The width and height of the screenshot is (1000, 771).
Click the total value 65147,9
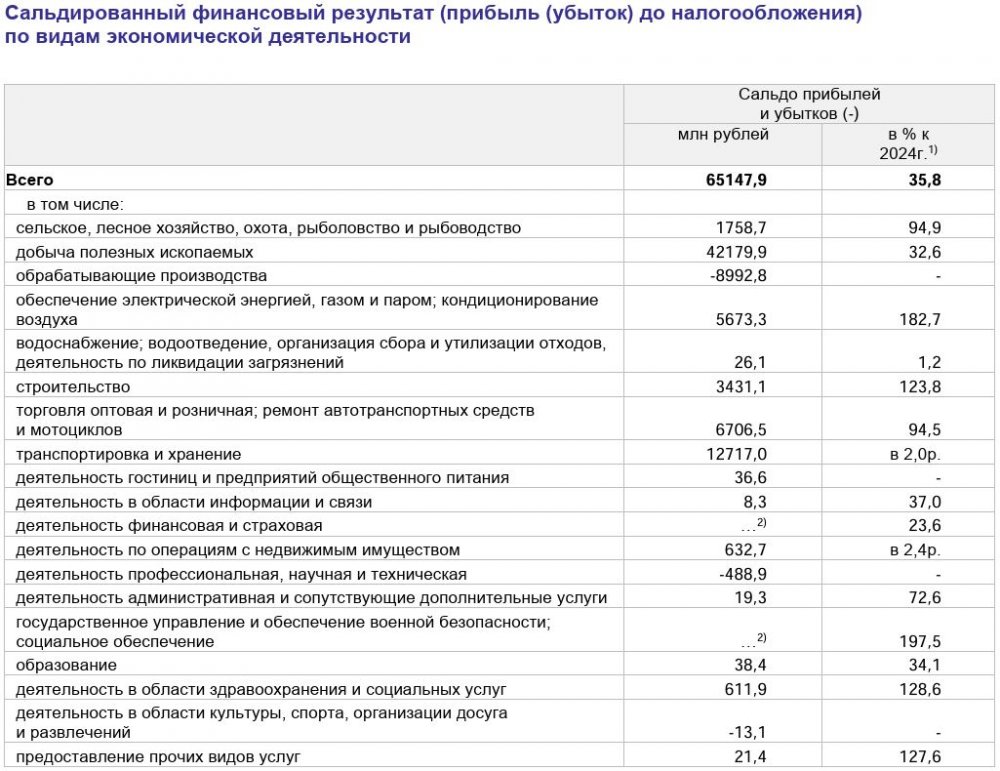tap(734, 180)
